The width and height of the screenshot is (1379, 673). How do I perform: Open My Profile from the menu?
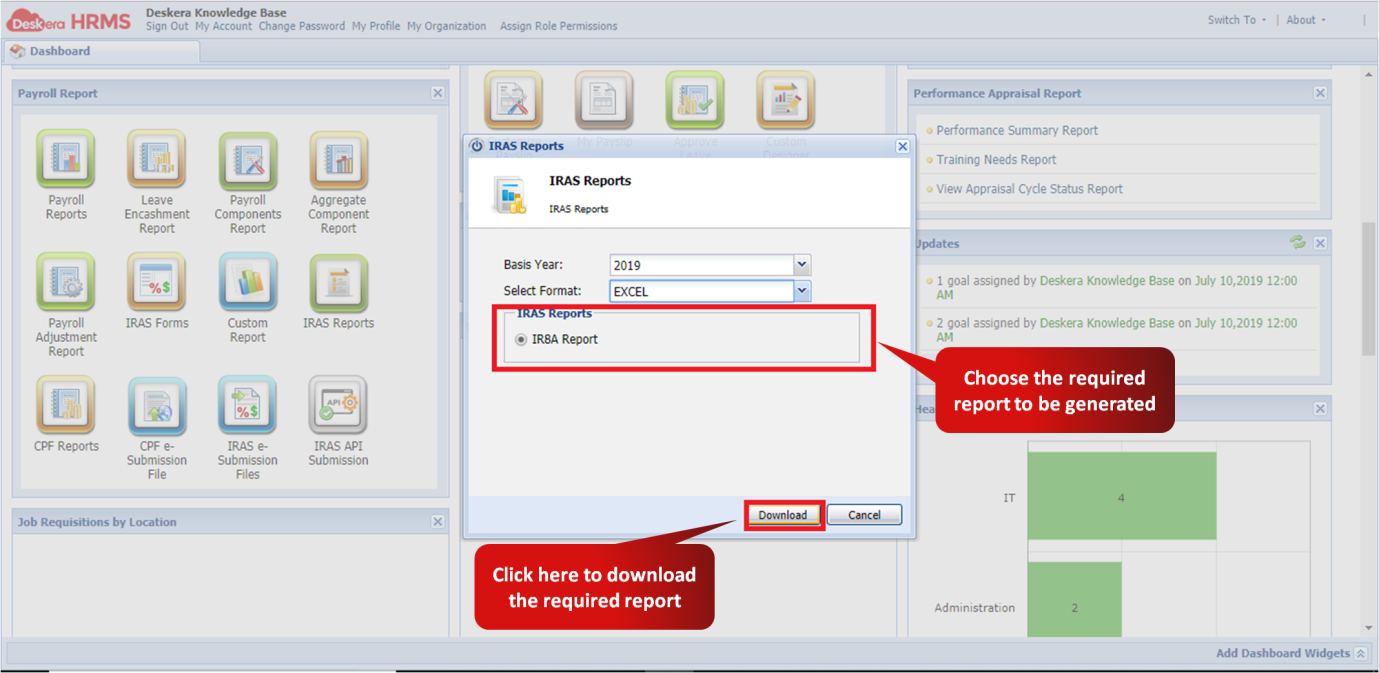pos(375,26)
